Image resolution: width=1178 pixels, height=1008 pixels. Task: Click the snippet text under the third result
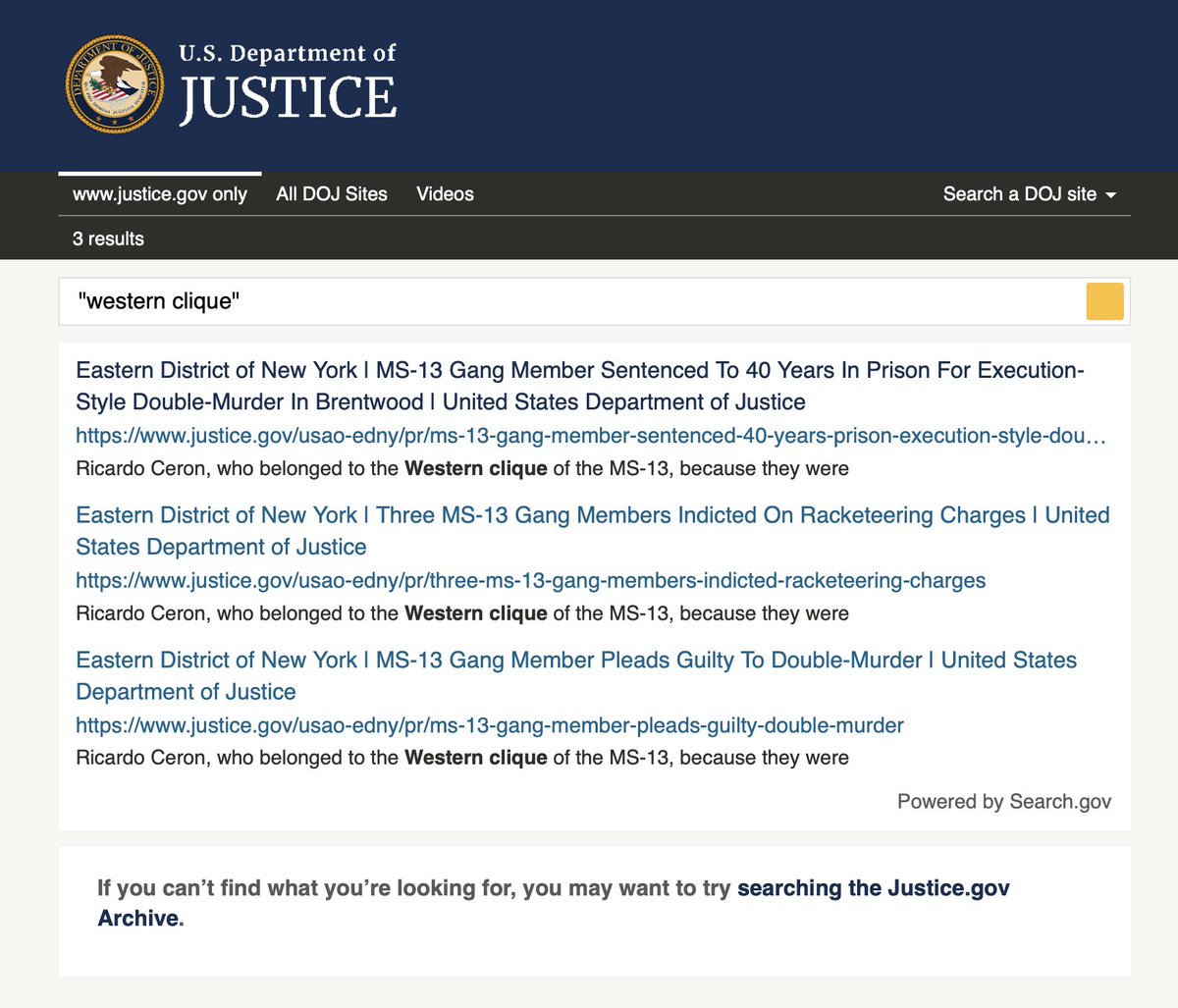[461, 758]
